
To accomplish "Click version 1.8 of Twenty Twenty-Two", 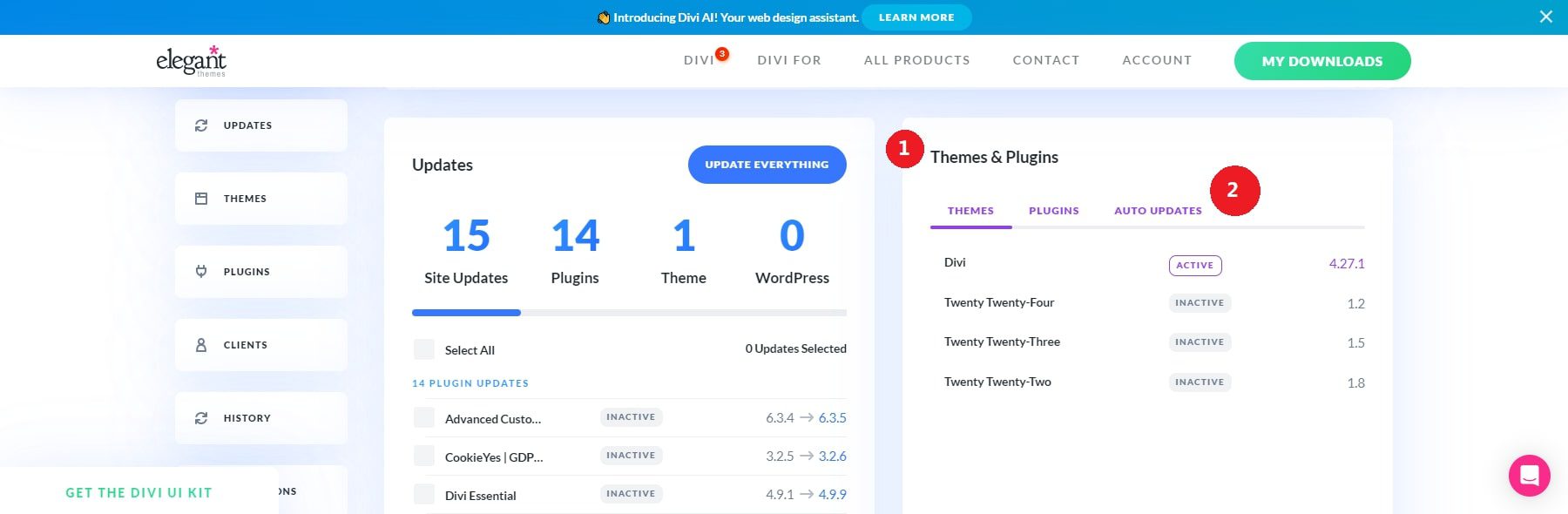I will point(1356,383).
